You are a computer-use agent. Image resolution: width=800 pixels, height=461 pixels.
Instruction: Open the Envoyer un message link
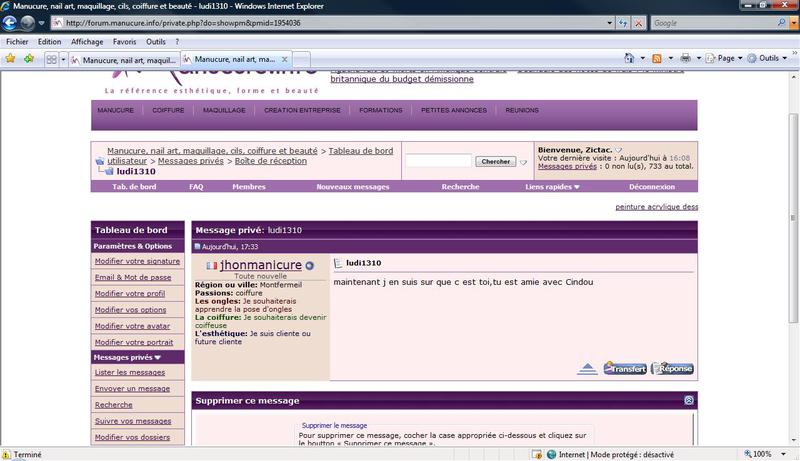click(x=132, y=388)
